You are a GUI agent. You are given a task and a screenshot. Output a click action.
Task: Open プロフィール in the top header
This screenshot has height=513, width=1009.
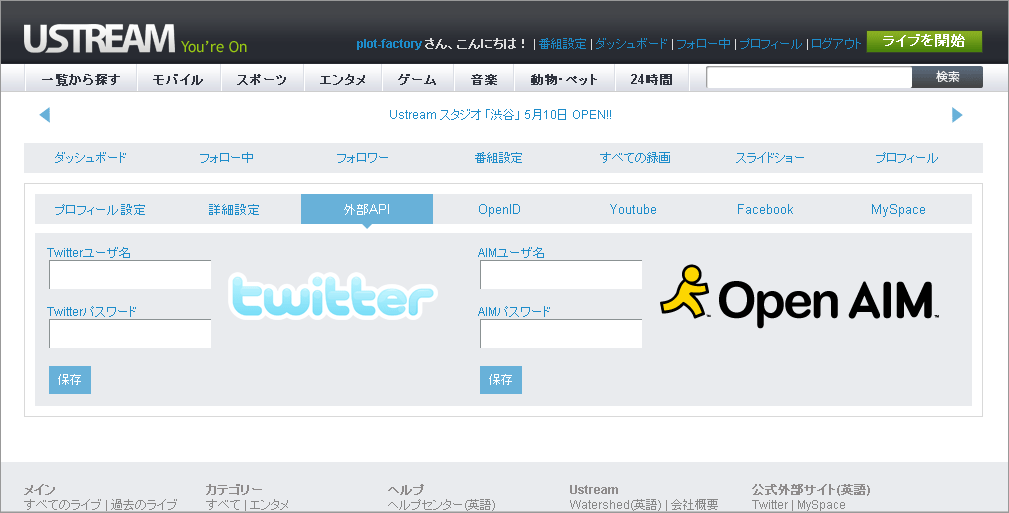pyautogui.click(x=770, y=44)
